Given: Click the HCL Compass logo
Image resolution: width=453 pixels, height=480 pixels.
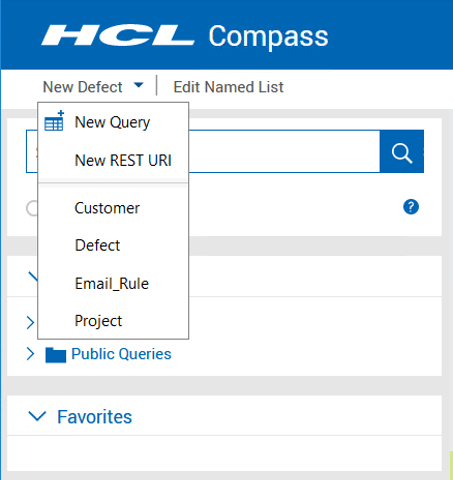Looking at the screenshot, I should (x=185, y=36).
